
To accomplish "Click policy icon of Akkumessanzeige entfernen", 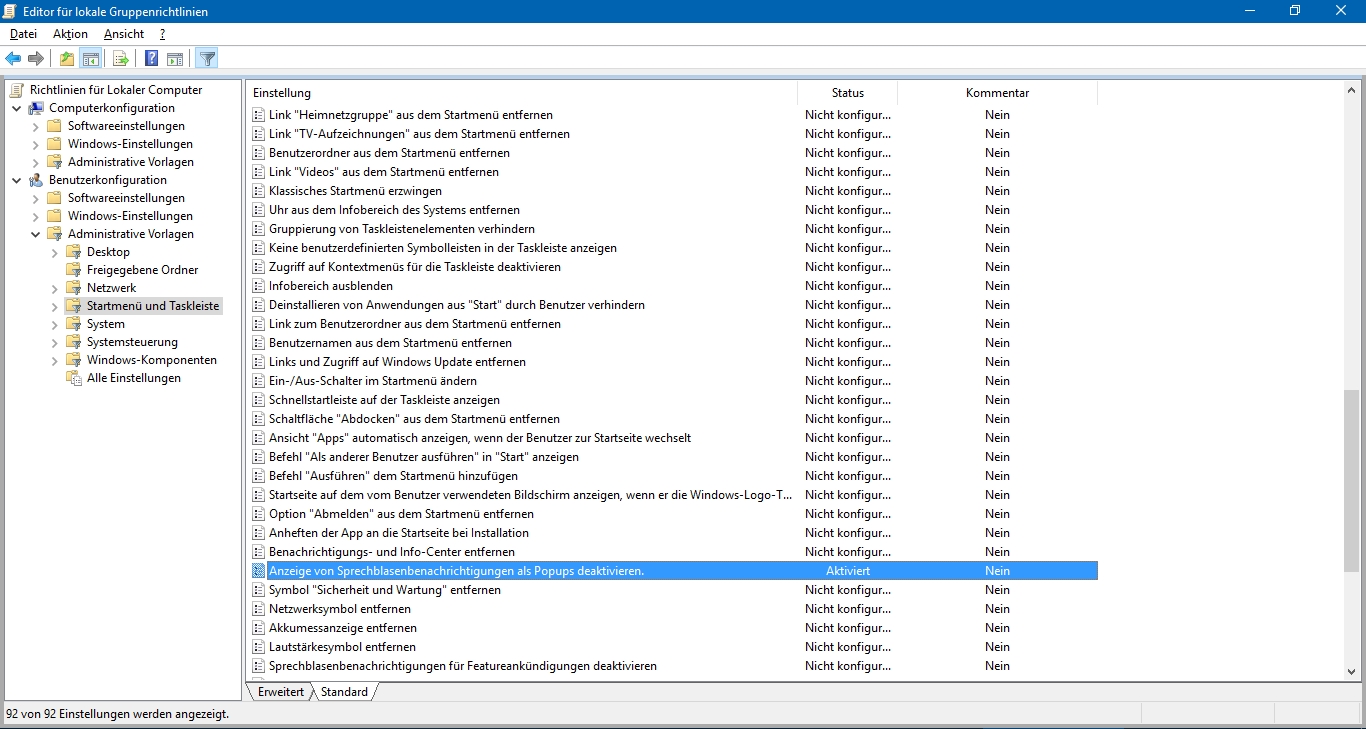I will tap(259, 628).
